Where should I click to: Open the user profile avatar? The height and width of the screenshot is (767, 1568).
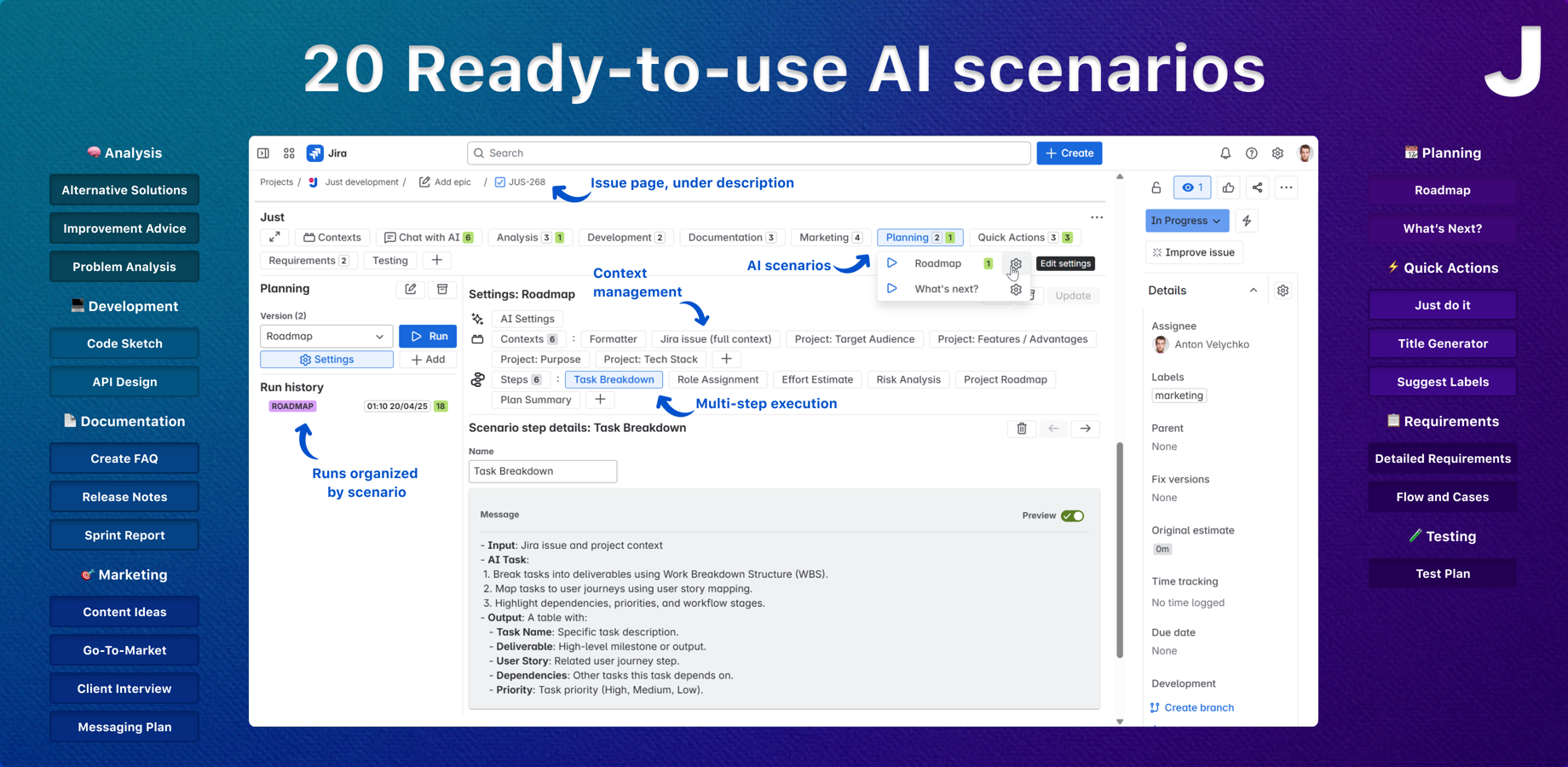(x=1305, y=153)
